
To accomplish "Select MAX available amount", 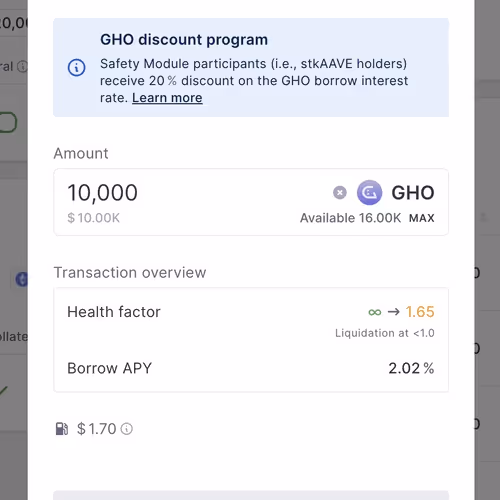I will pyautogui.click(x=422, y=218).
